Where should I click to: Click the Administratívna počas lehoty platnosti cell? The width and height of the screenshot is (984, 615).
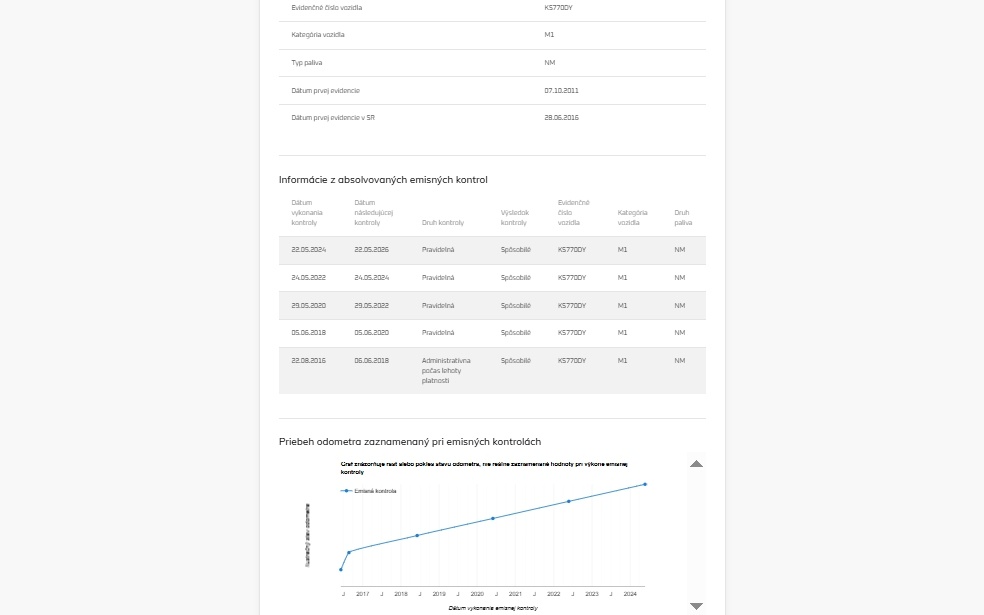point(445,370)
